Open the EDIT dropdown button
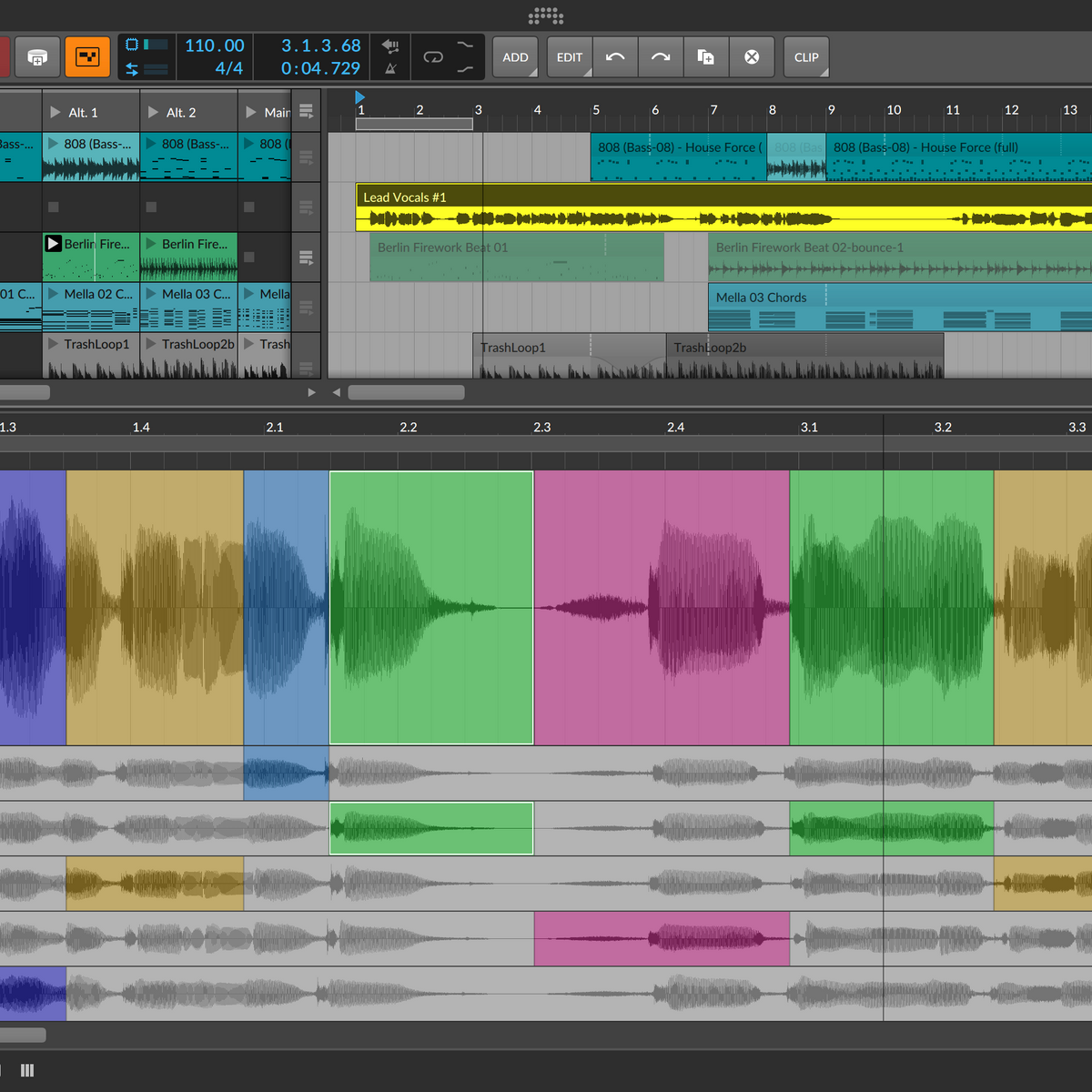The height and width of the screenshot is (1092, 1092). pos(570,57)
